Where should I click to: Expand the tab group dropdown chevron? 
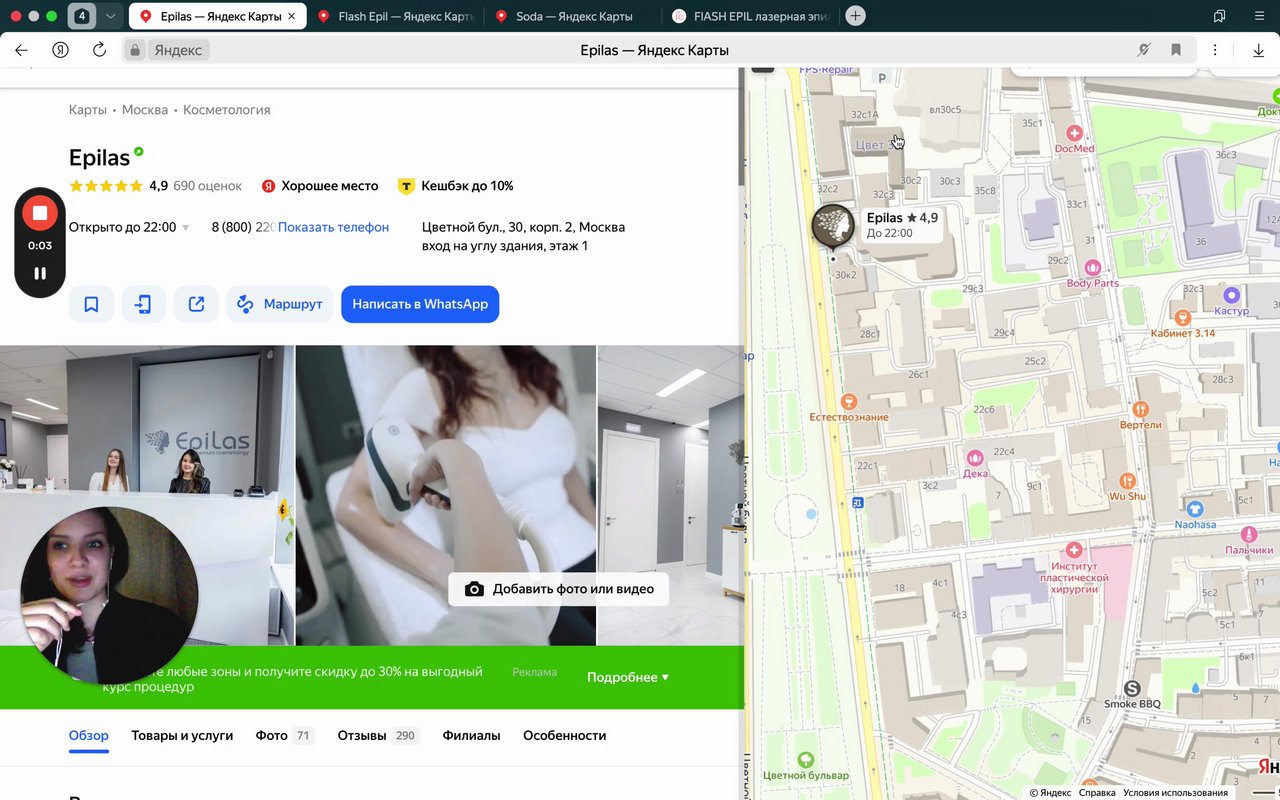(110, 16)
